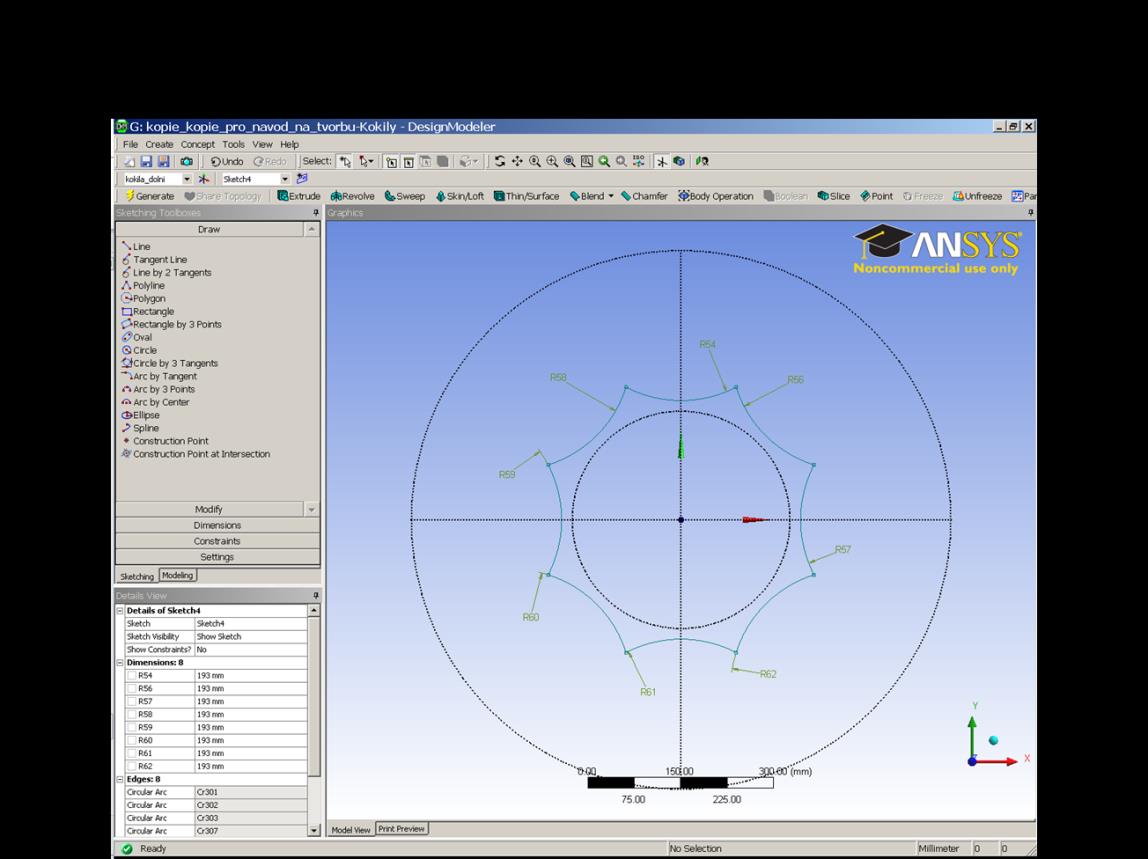
Task: Open the Create menu
Action: (x=159, y=144)
